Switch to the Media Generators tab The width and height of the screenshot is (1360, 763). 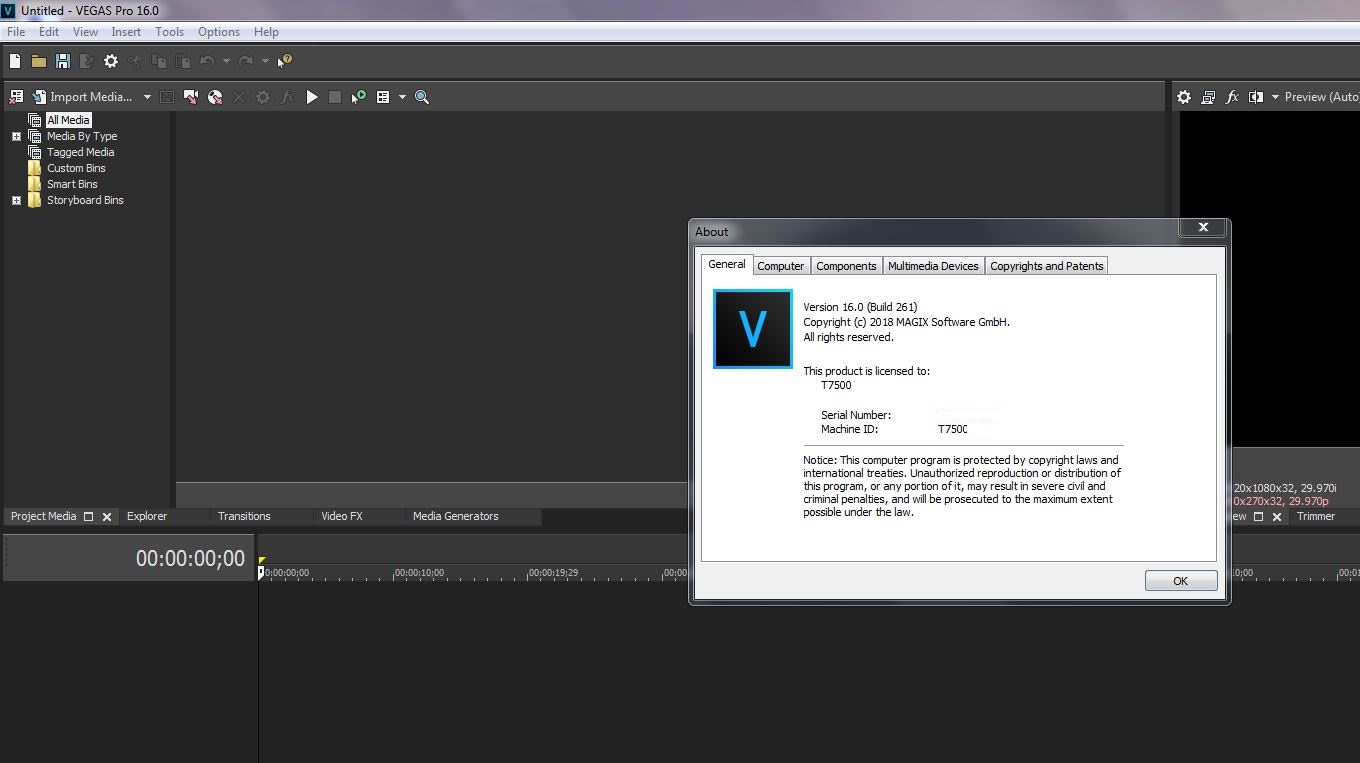[455, 516]
